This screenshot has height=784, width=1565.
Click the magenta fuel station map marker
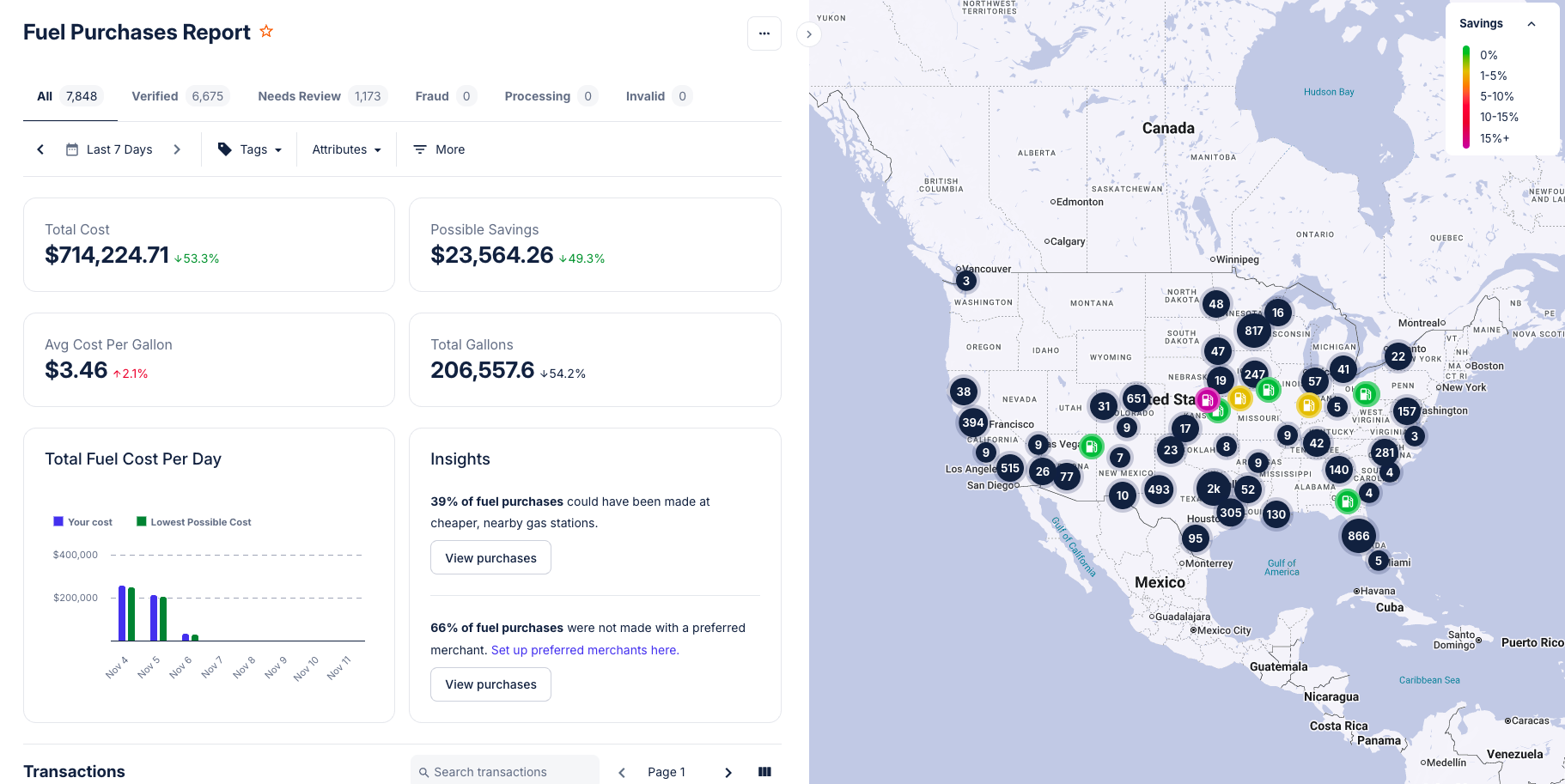(x=1207, y=400)
